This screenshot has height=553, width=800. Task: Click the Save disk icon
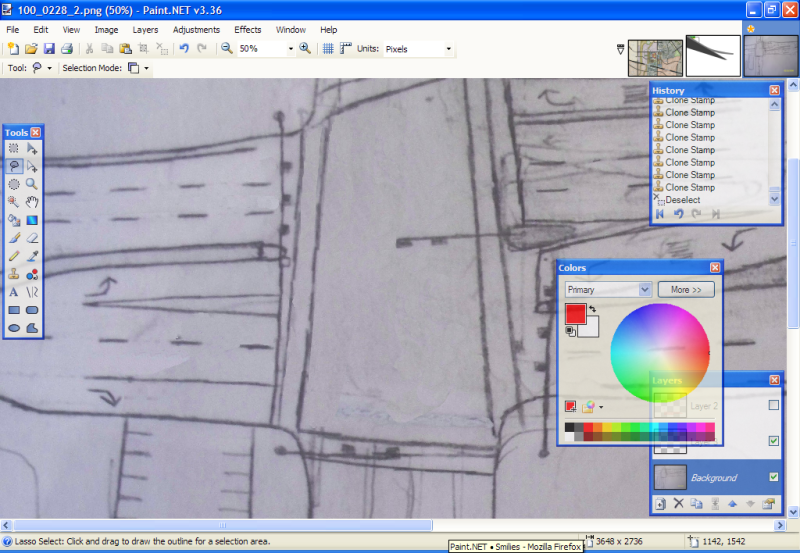tap(49, 49)
